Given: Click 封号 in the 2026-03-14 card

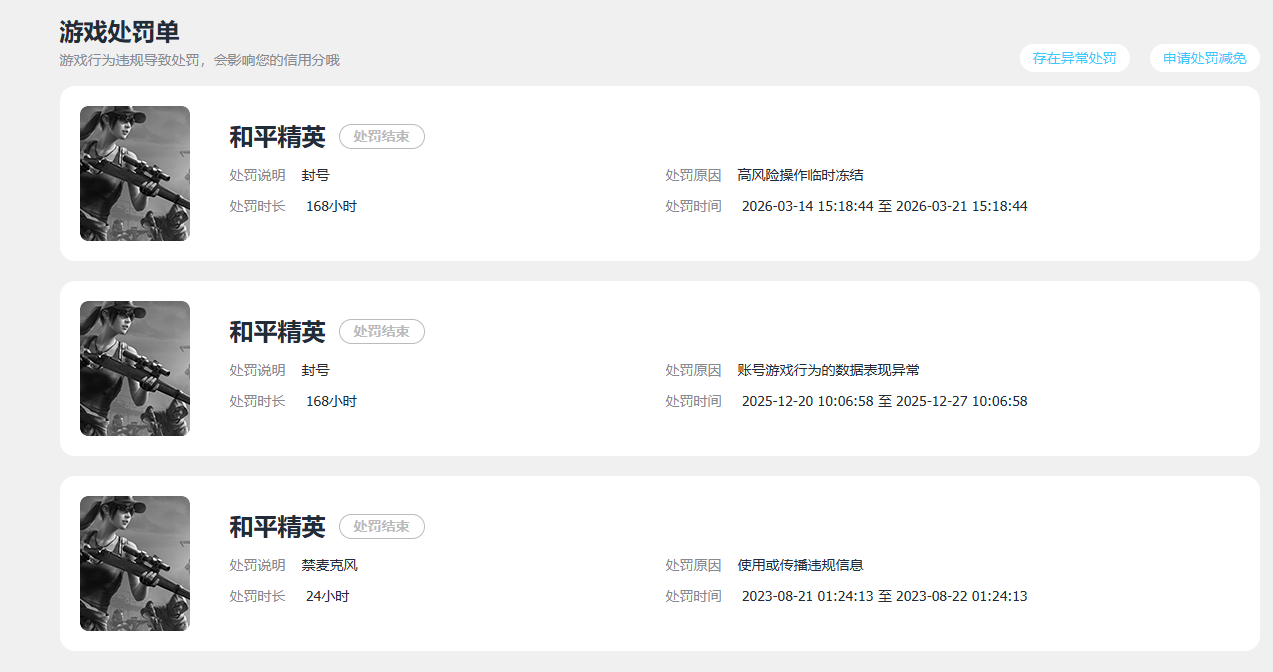Looking at the screenshot, I should (x=316, y=175).
